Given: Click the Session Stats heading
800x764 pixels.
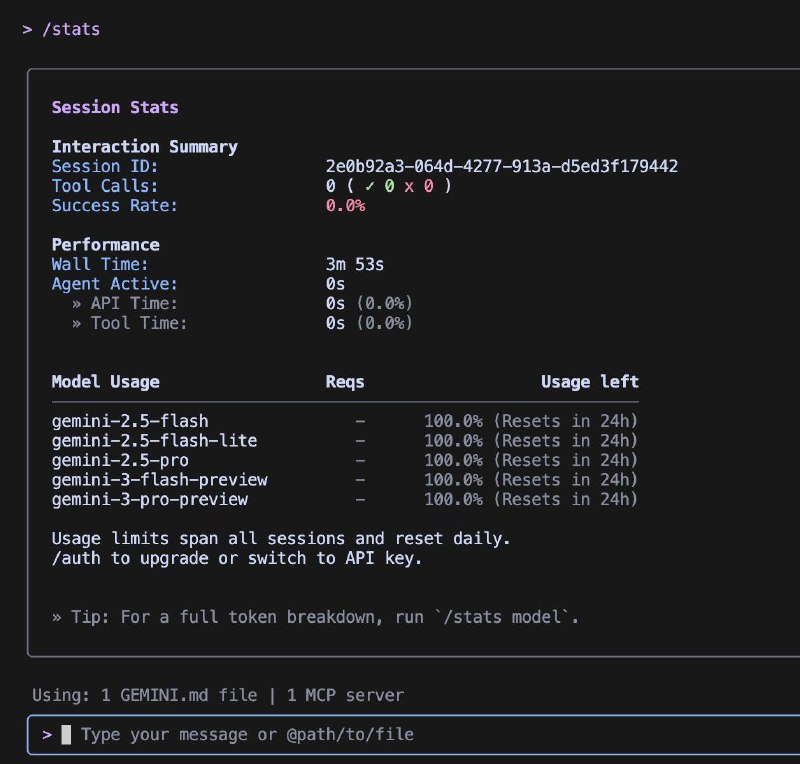Looking at the screenshot, I should 115,107.
